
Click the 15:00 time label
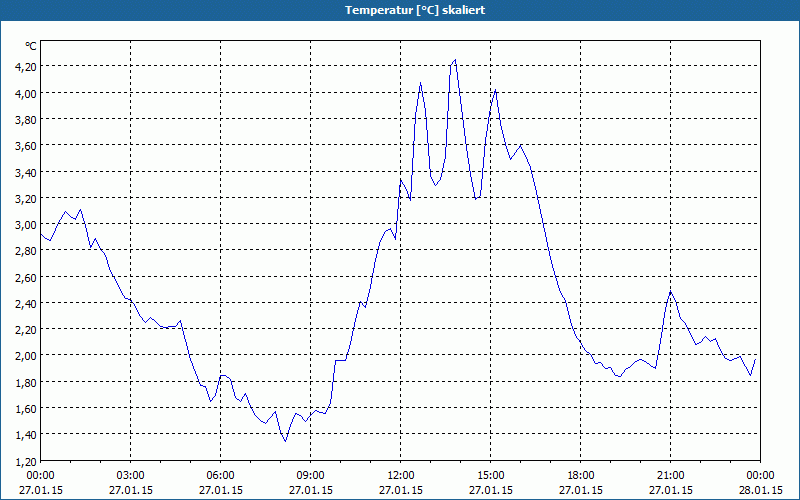[x=491, y=476]
